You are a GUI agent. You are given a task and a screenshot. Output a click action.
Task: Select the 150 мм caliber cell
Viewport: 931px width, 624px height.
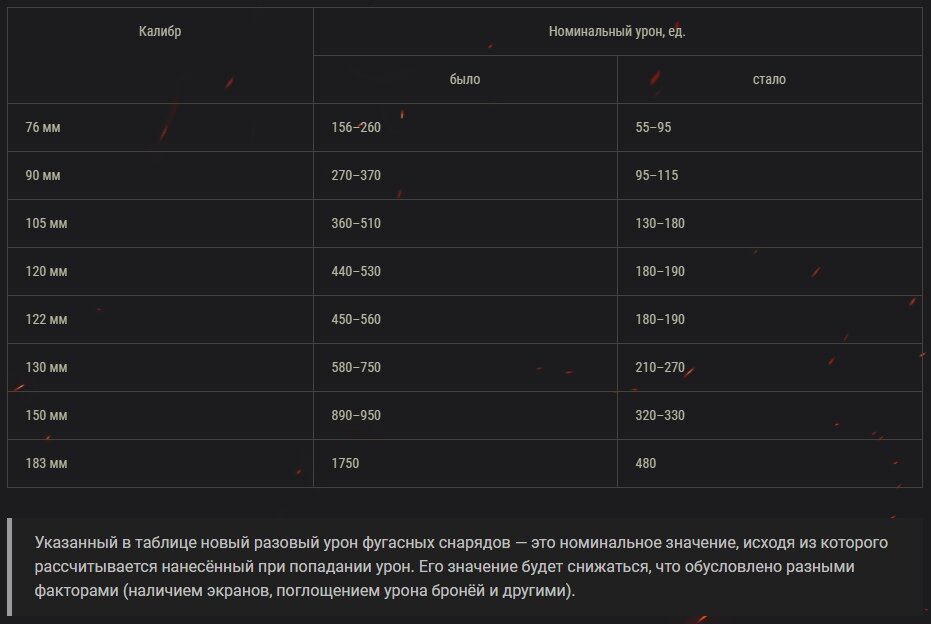click(46, 415)
